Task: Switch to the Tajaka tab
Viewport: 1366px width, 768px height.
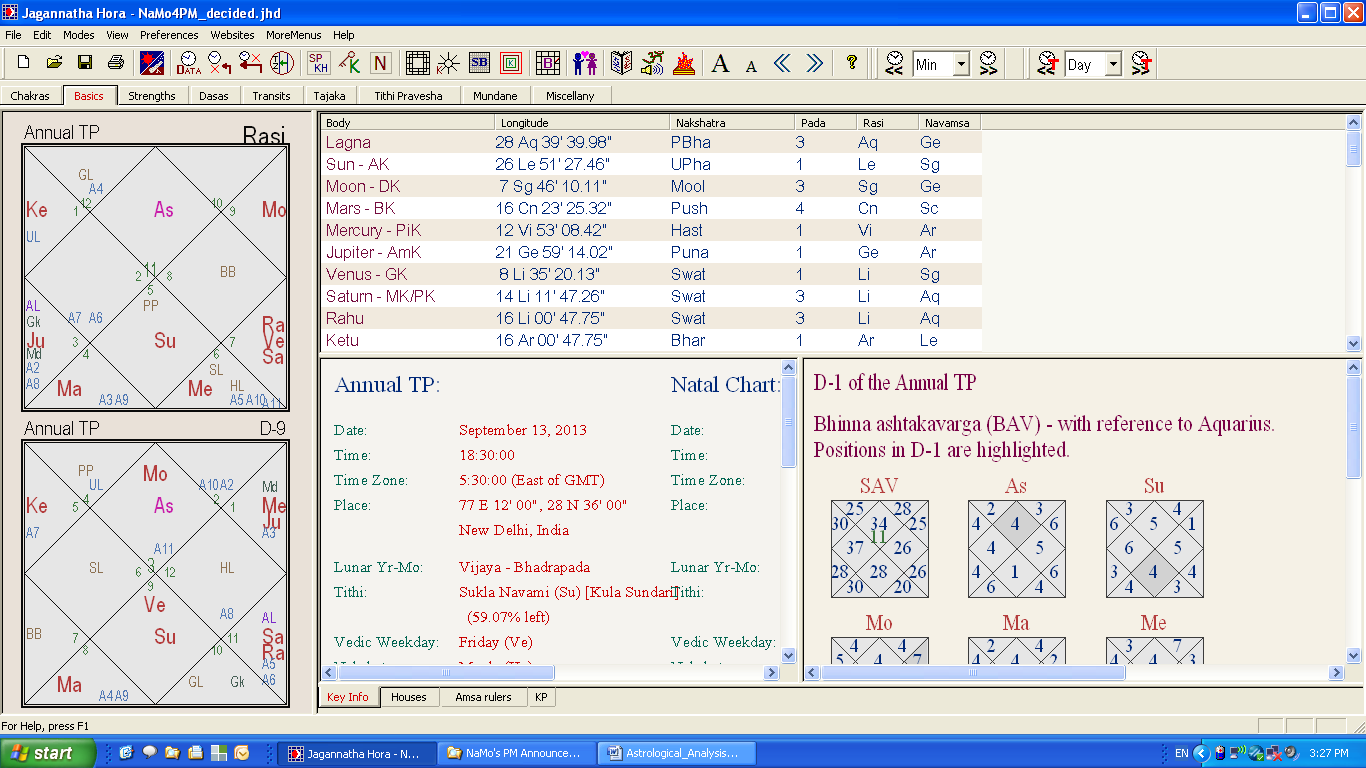Action: tap(330, 96)
